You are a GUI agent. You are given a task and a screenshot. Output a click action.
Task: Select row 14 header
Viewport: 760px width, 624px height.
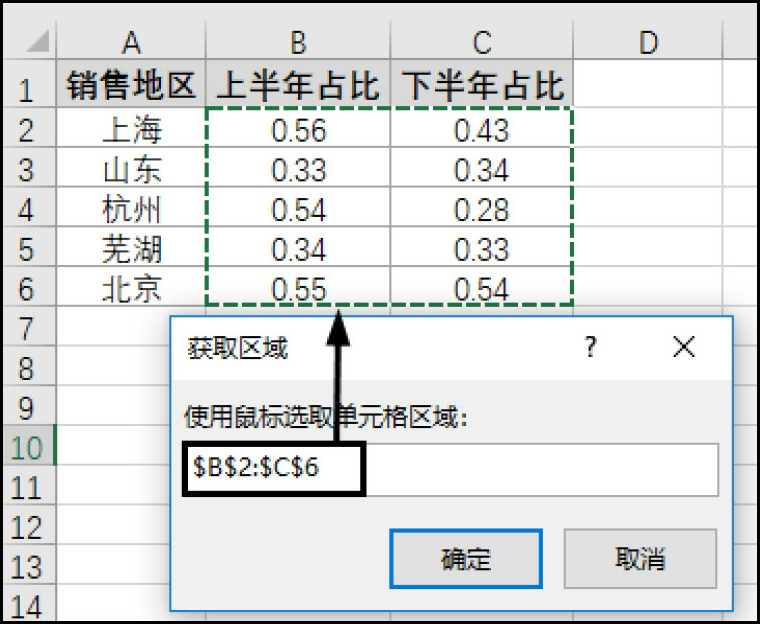(29, 602)
